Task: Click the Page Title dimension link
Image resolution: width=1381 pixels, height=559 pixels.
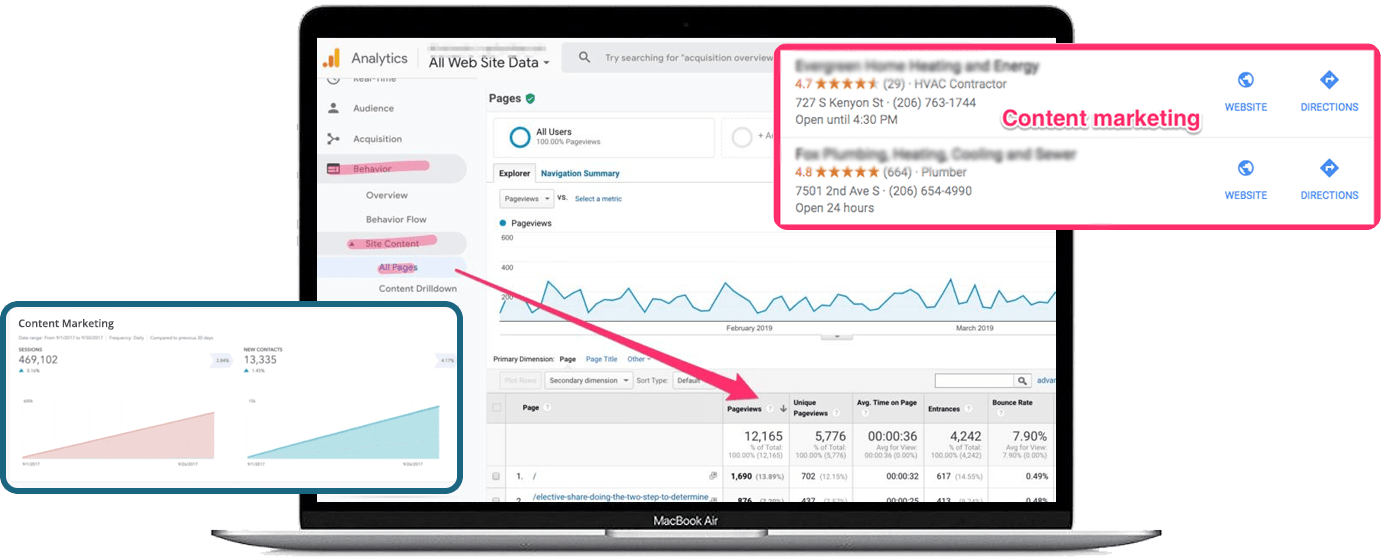Action: 601,359
